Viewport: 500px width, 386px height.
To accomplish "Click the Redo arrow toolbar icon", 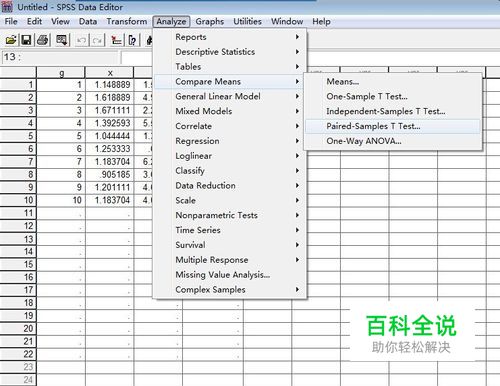I will pyautogui.click(x=97, y=40).
